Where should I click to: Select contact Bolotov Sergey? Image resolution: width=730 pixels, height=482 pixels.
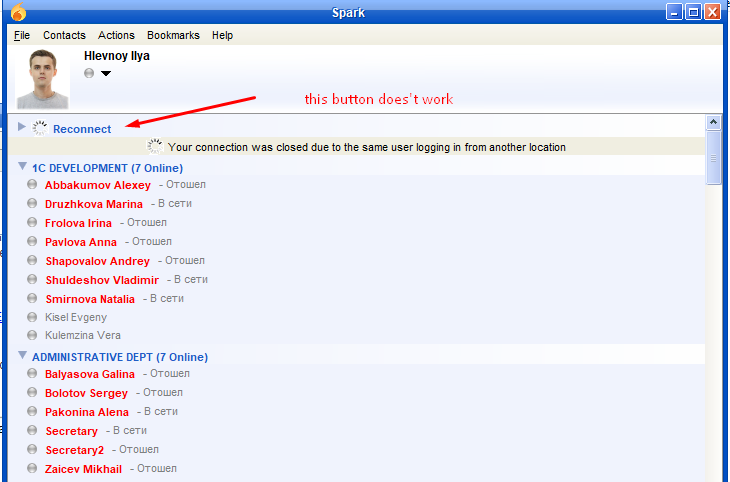click(86, 393)
